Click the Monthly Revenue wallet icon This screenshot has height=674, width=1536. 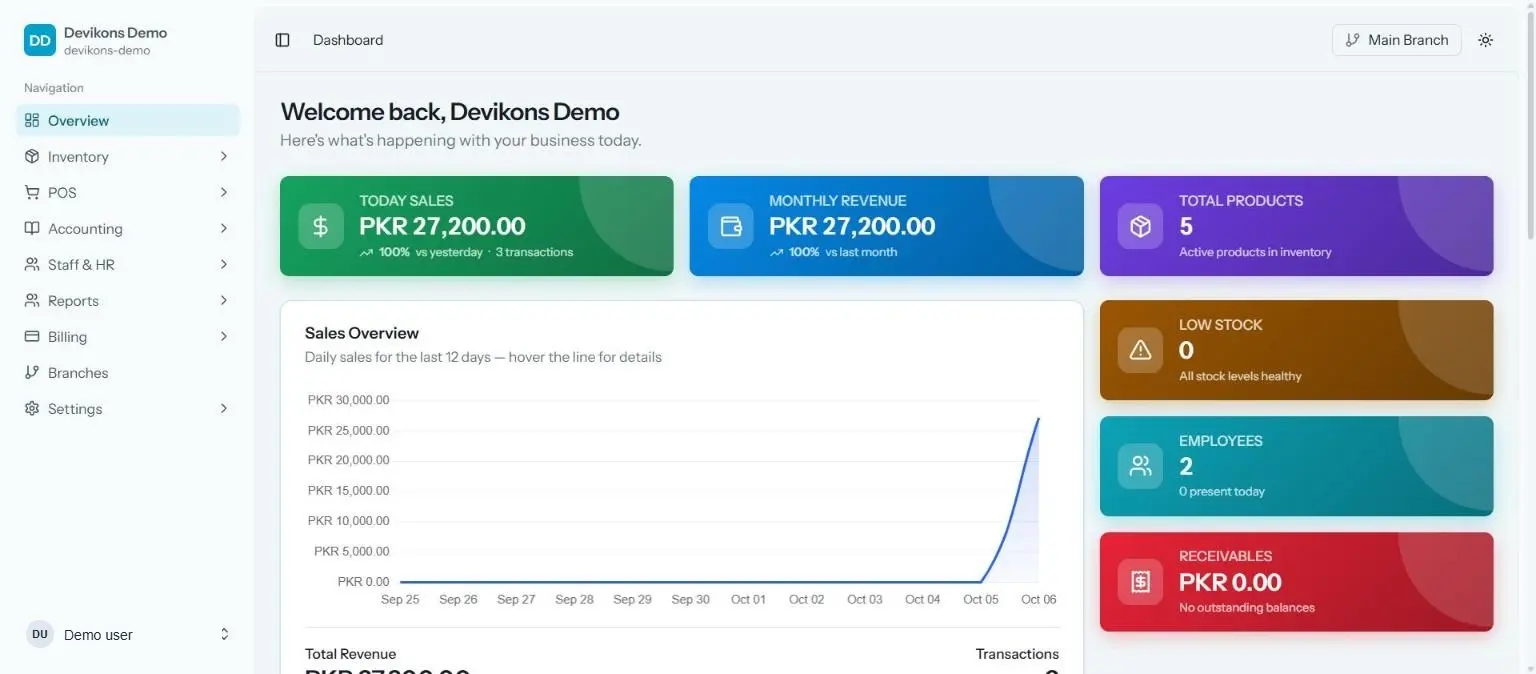(x=731, y=226)
